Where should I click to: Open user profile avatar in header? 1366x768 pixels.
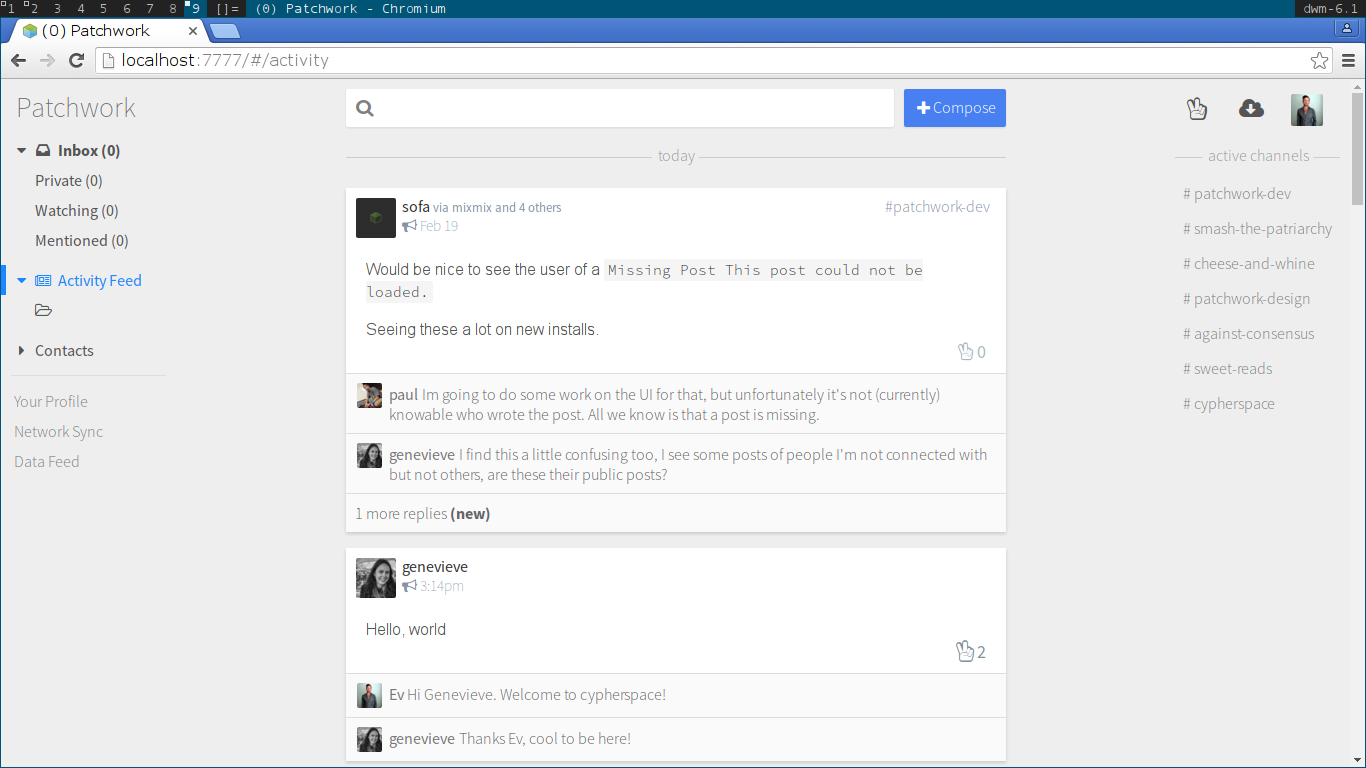click(x=1307, y=109)
